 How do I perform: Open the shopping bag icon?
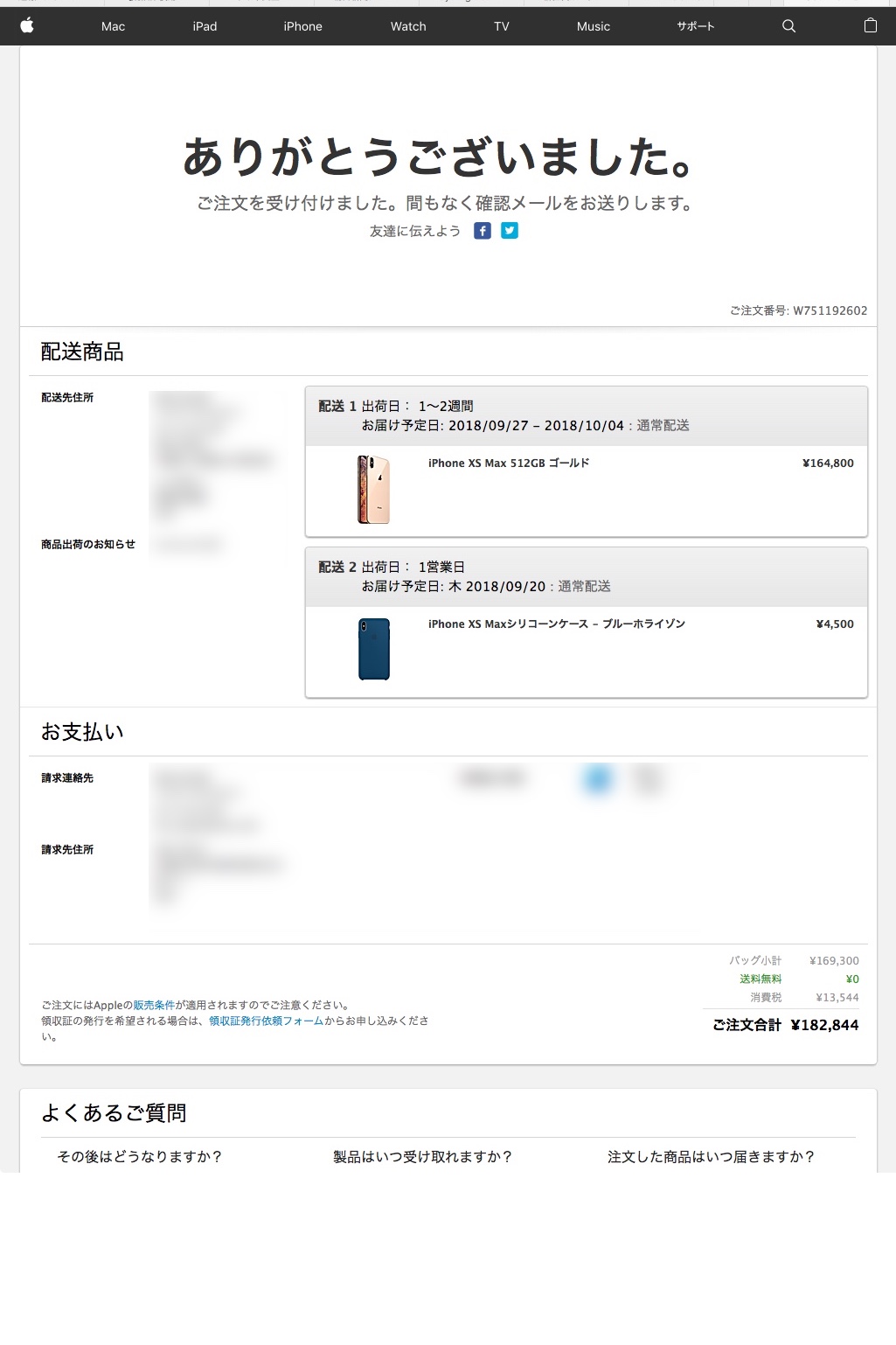click(870, 25)
